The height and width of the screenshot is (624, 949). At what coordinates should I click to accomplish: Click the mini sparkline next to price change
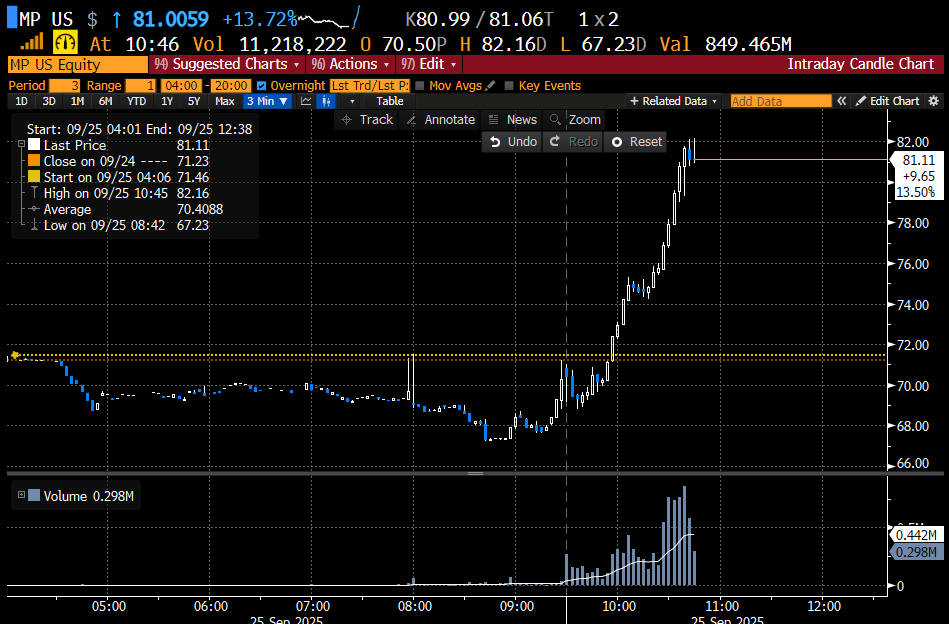coord(330,18)
